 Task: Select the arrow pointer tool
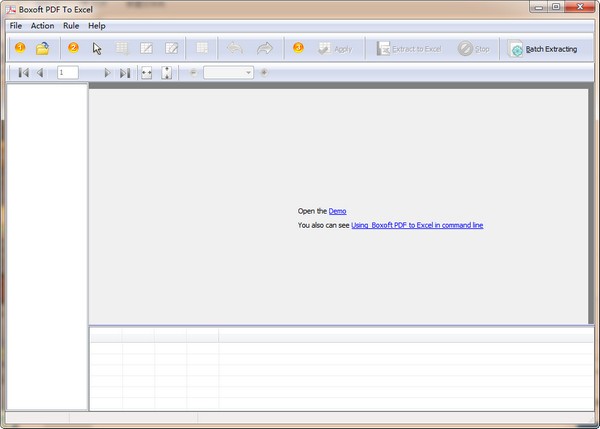97,49
